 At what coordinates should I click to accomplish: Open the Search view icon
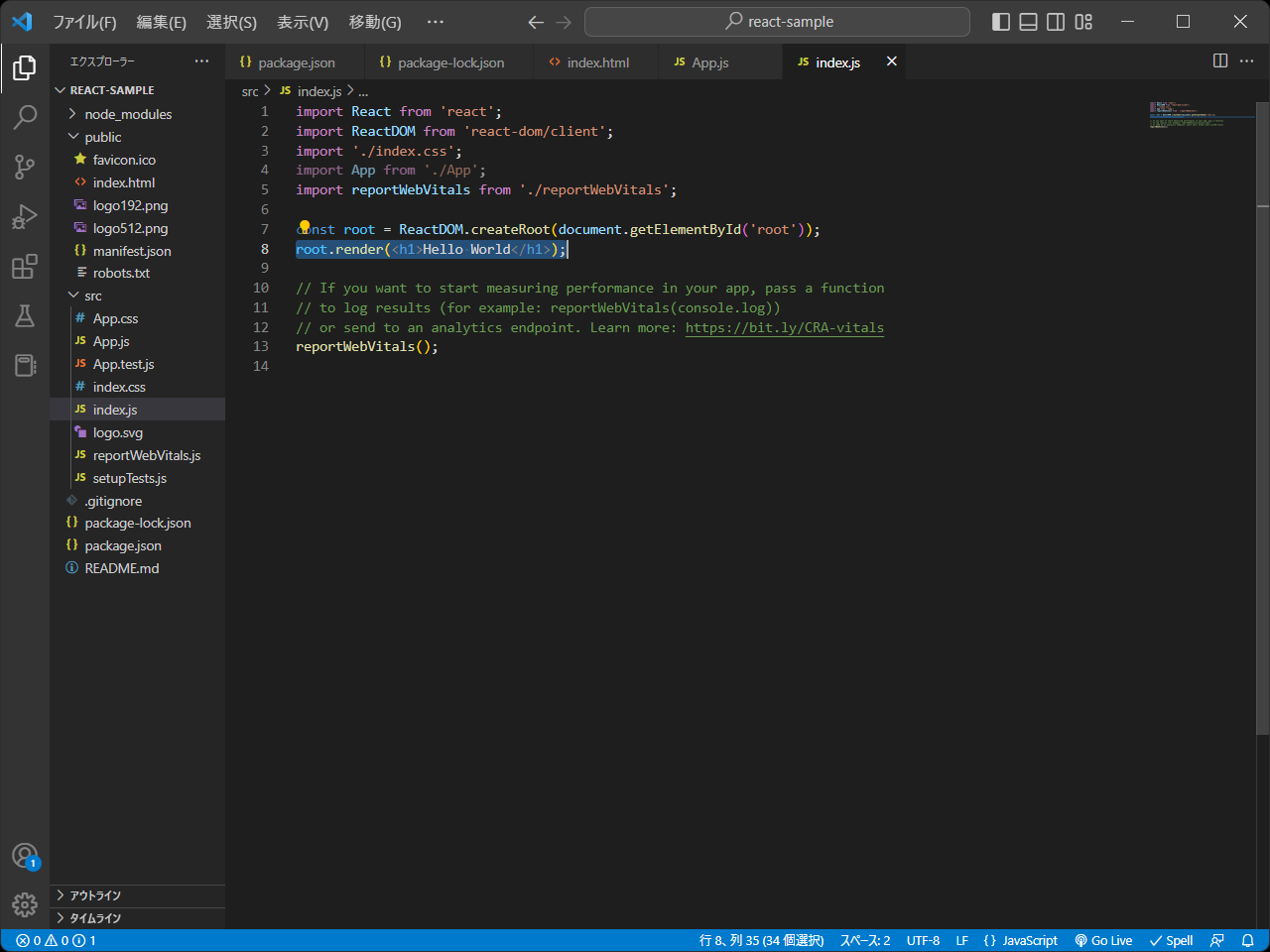(x=25, y=117)
